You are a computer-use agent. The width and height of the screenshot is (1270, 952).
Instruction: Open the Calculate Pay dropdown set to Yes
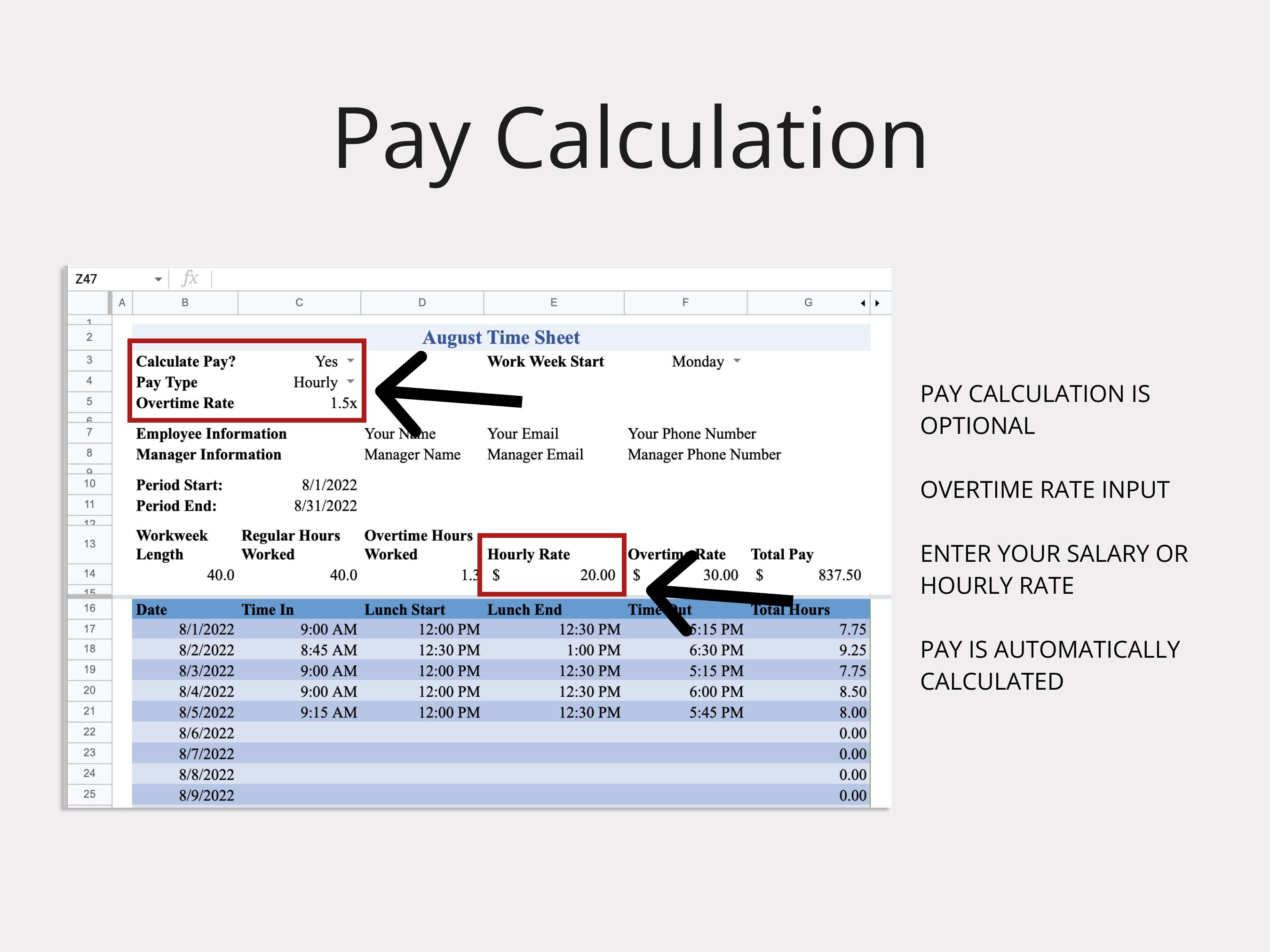point(350,362)
